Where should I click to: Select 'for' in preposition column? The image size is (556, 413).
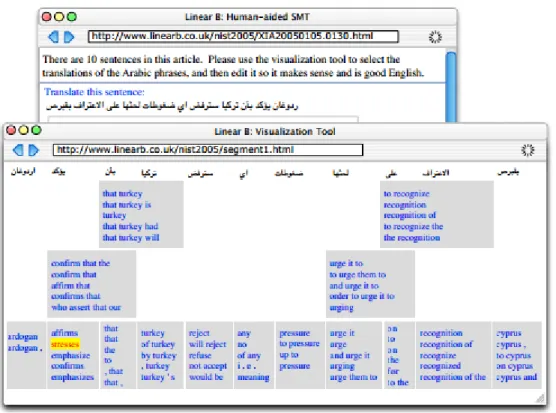(393, 371)
